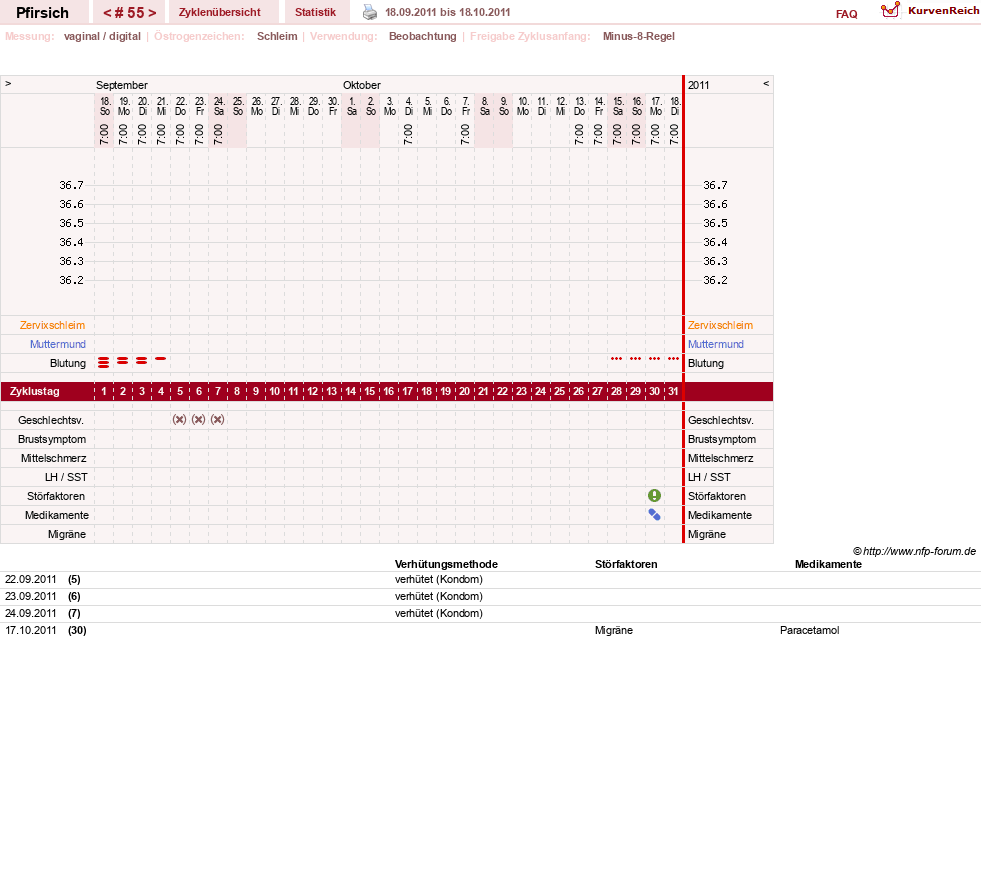Viewport: 981px width, 883px height.
Task: Click the light bleeding marker on day 4
Action: pyautogui.click(x=161, y=359)
